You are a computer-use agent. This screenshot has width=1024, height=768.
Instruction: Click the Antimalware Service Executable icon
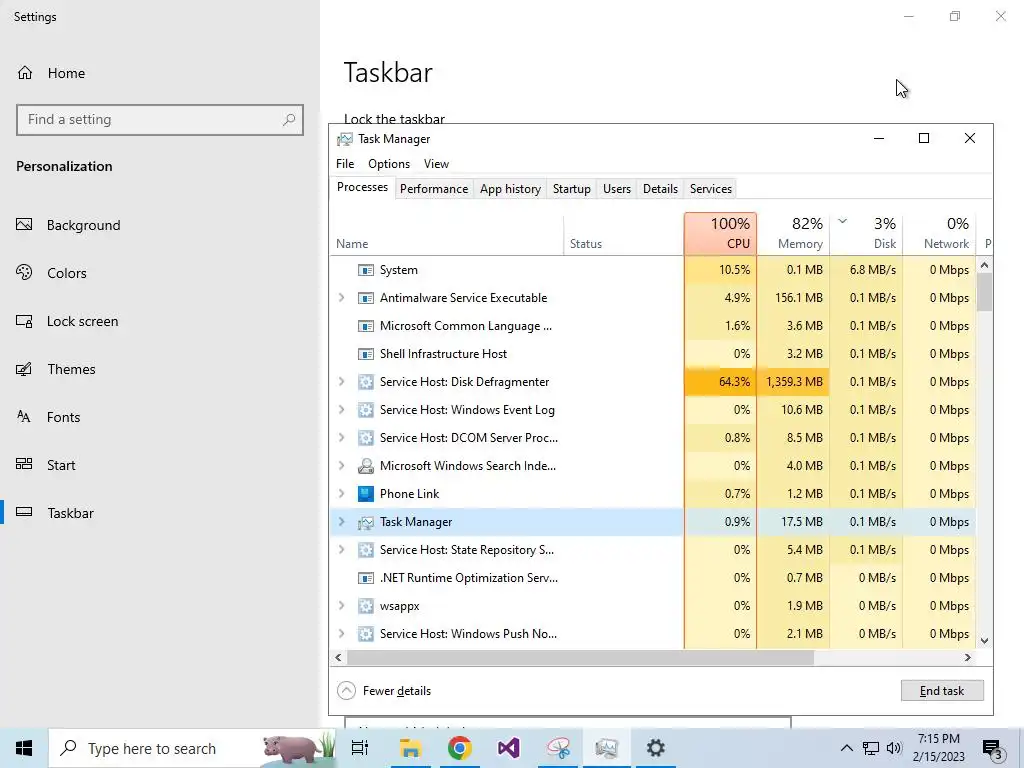click(366, 298)
